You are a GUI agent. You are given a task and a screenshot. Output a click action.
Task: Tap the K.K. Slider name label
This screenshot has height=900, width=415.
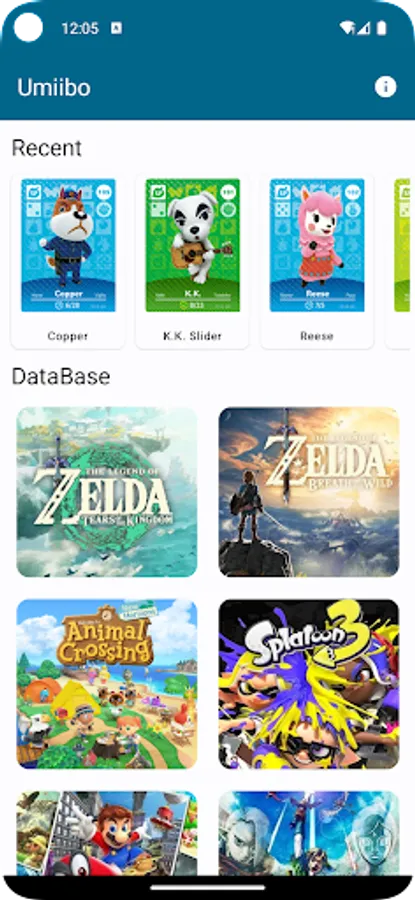pos(193,336)
